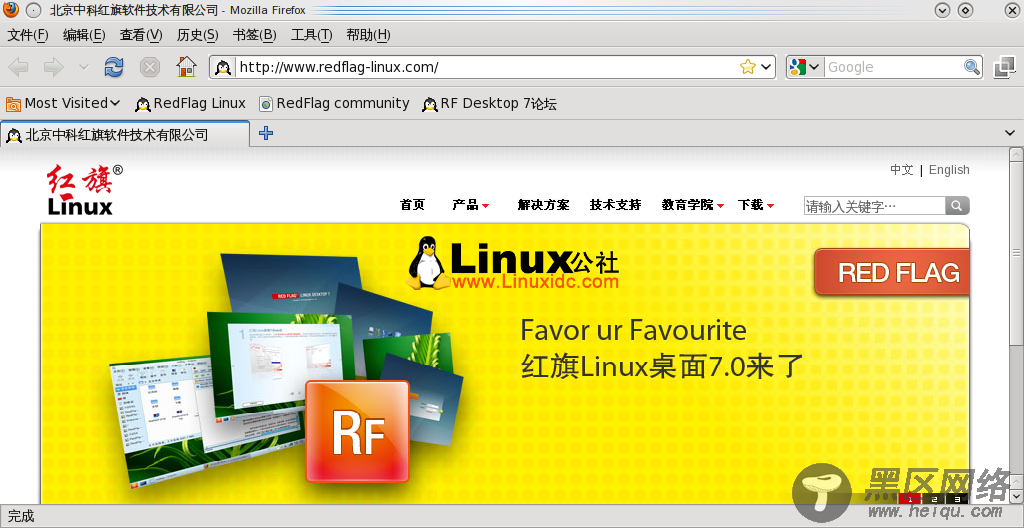This screenshot has height=528, width=1024.
Task: Open the URL bar history dropdown
Action: [766, 67]
